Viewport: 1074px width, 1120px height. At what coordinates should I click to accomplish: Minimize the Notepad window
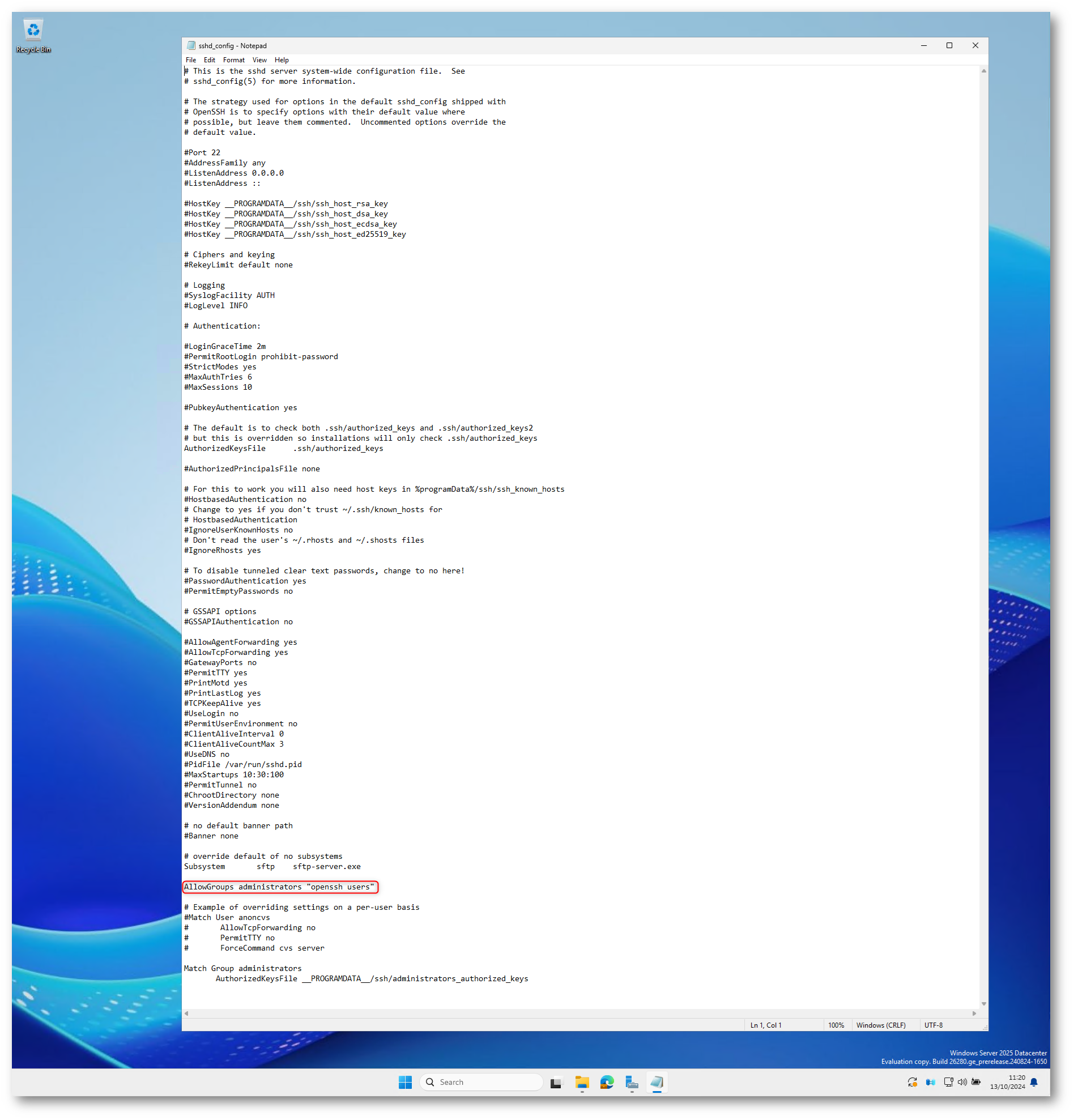[924, 46]
